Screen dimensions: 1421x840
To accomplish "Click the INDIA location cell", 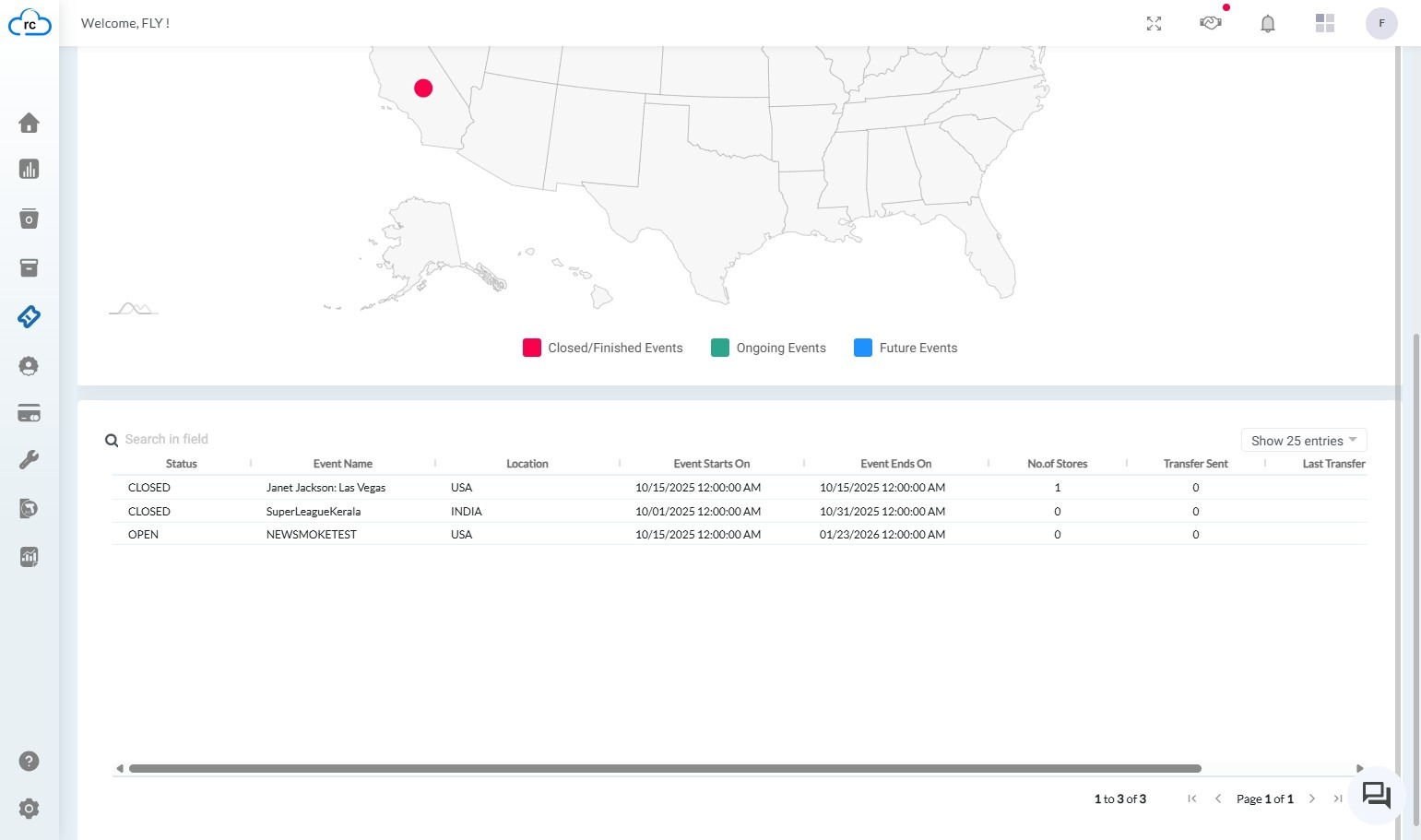I will pyautogui.click(x=467, y=512).
